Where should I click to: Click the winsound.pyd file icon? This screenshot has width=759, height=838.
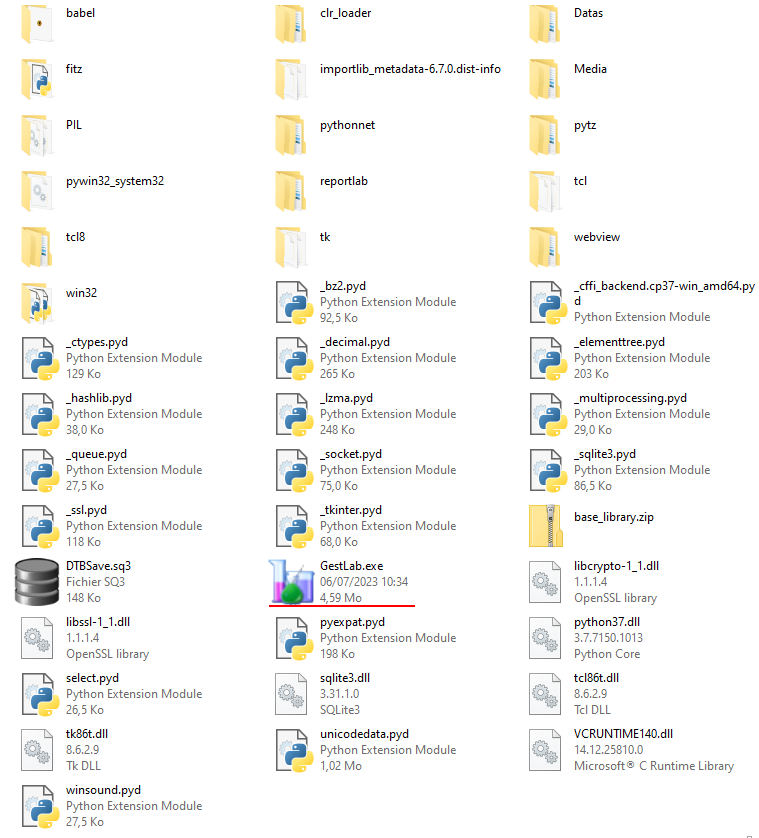click(x=38, y=806)
